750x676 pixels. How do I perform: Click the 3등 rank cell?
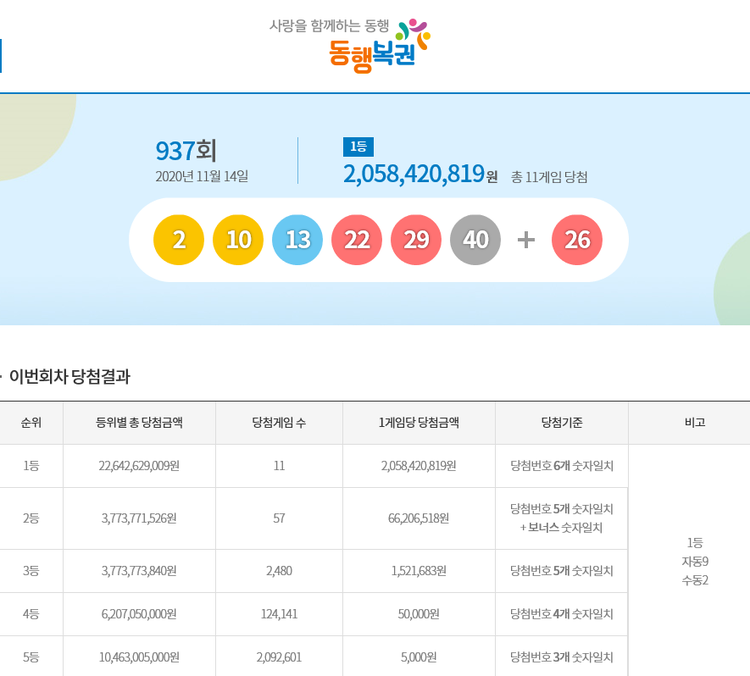(x=31, y=571)
